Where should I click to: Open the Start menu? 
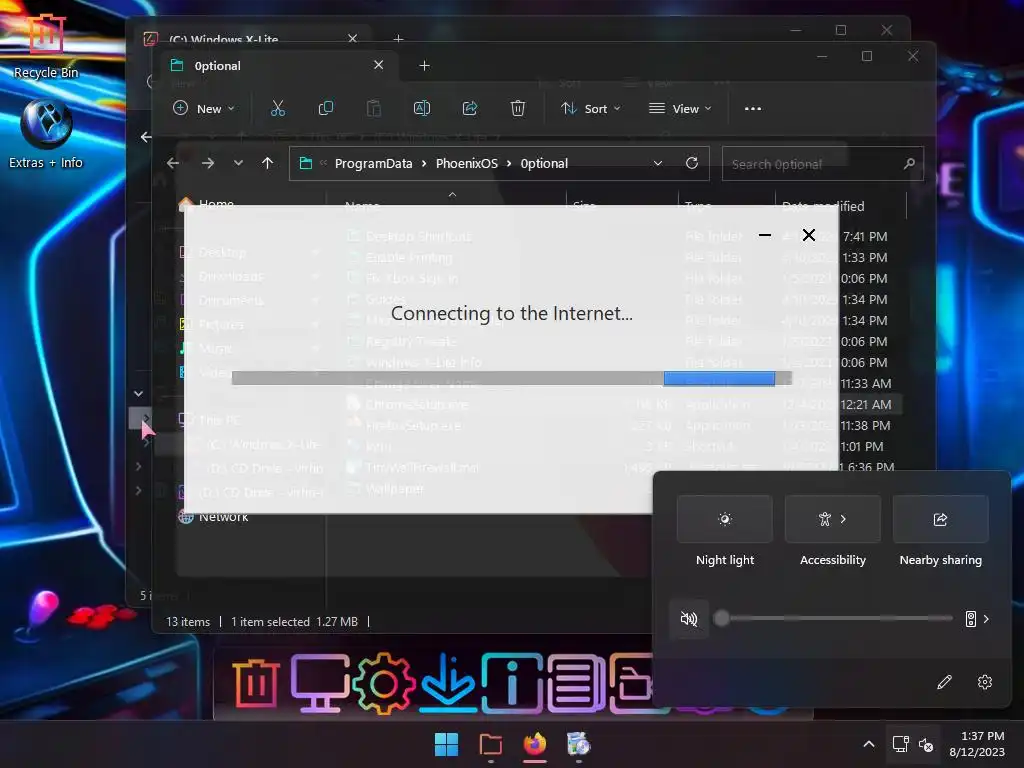coord(447,744)
